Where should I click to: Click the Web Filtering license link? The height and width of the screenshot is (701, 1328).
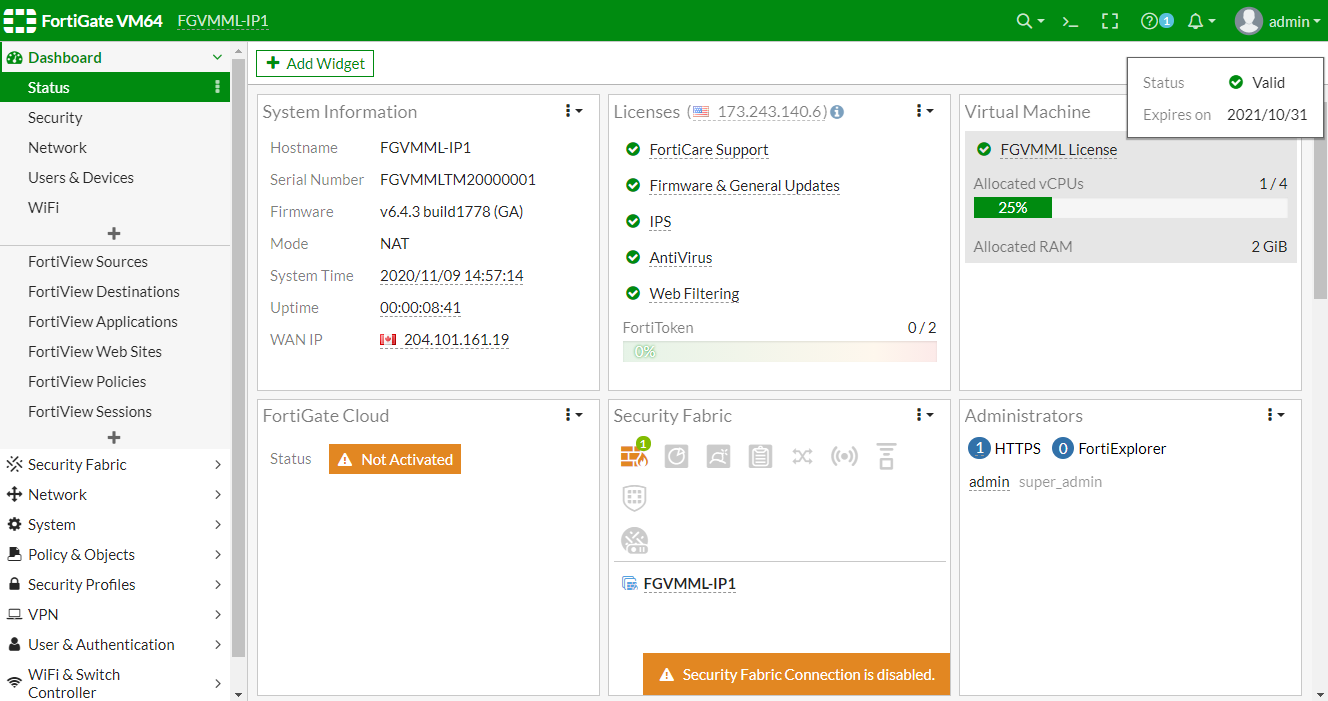click(694, 294)
